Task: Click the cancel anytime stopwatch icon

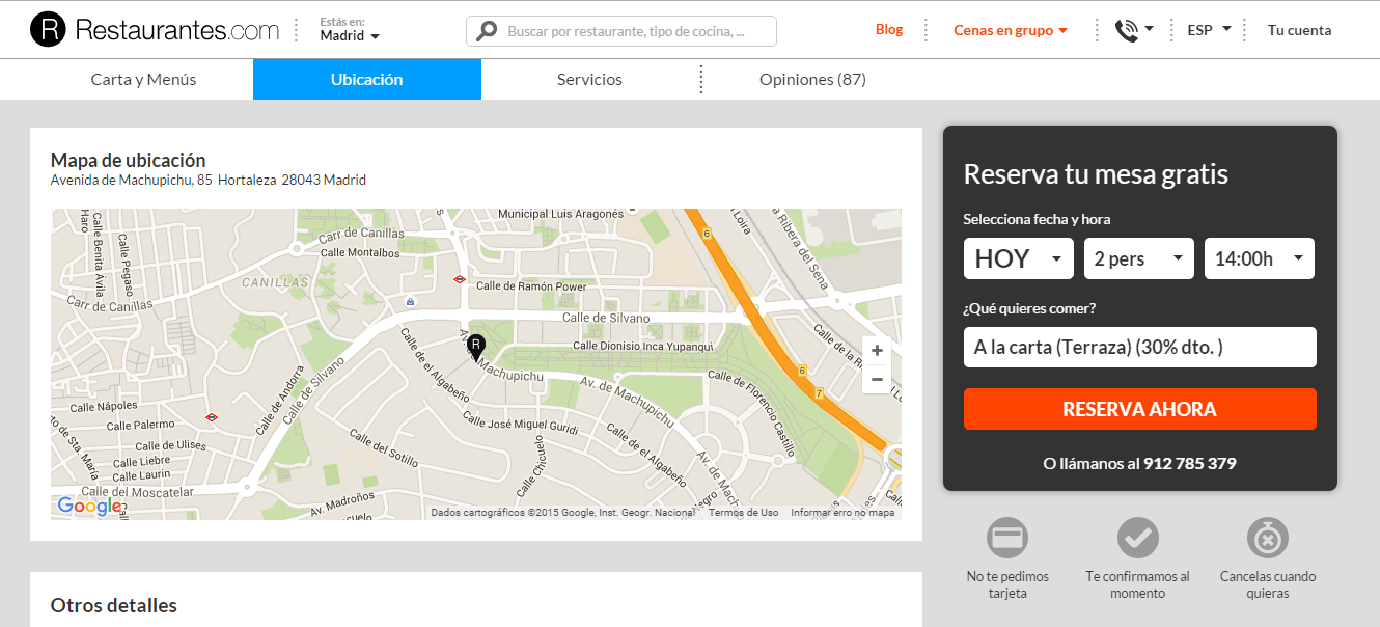Action: click(x=1267, y=538)
